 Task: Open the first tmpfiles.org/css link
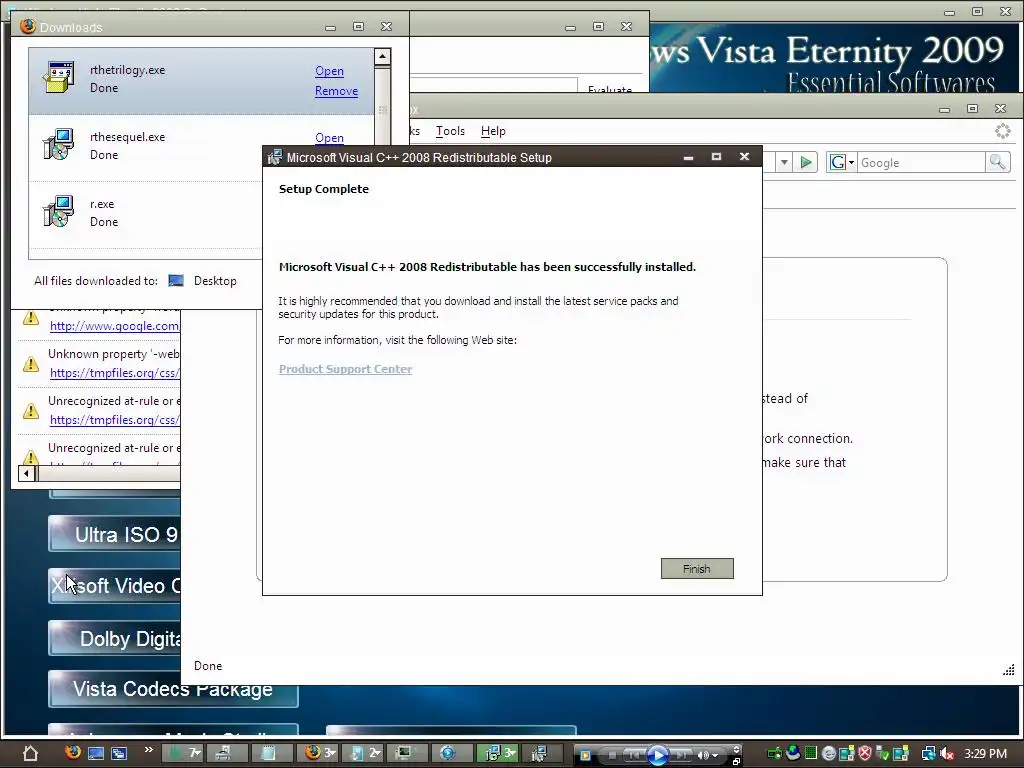(114, 373)
